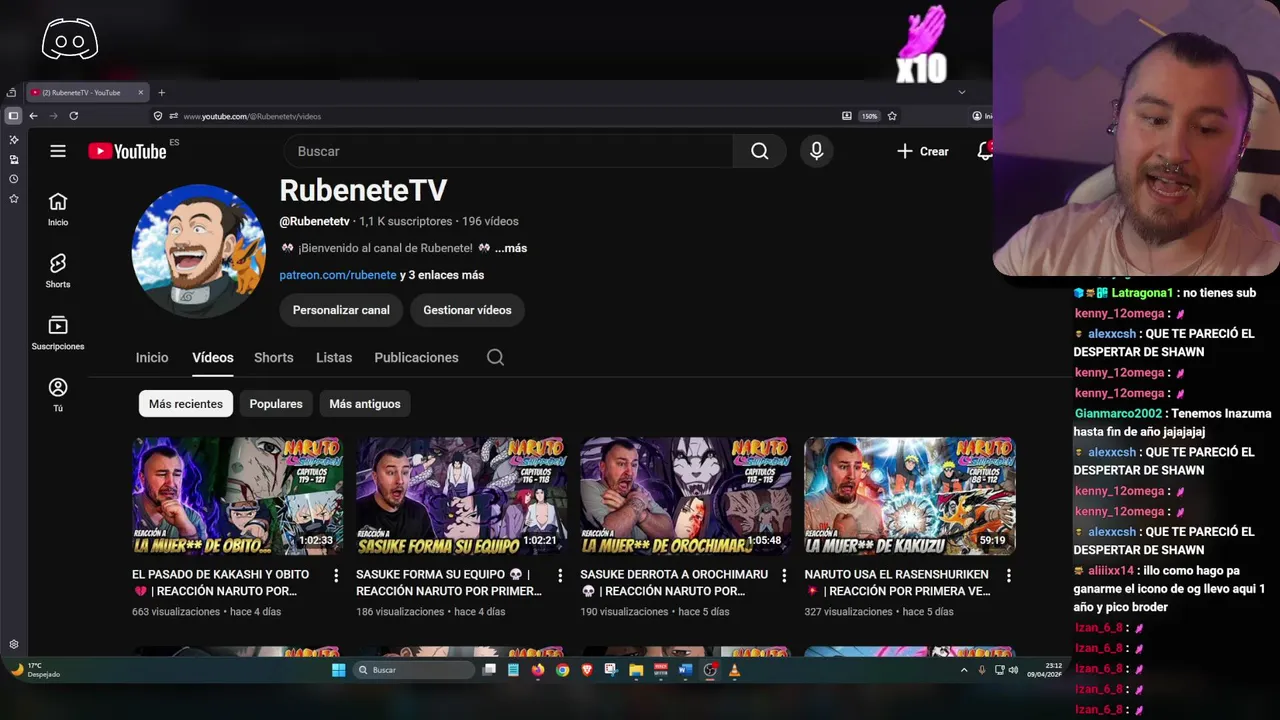1280x720 pixels.
Task: Open options for Naruto usa el Rasenshuriken video
Action: pyautogui.click(x=1008, y=575)
